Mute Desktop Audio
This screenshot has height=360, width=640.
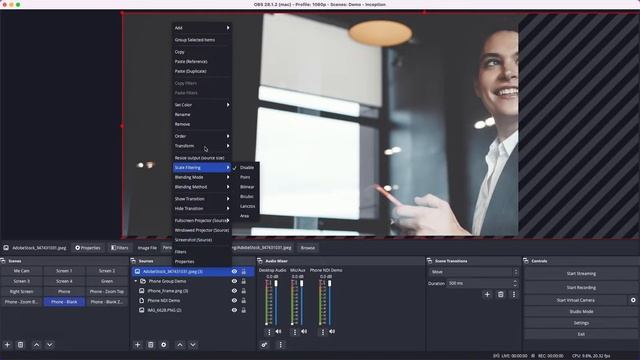(x=278, y=332)
